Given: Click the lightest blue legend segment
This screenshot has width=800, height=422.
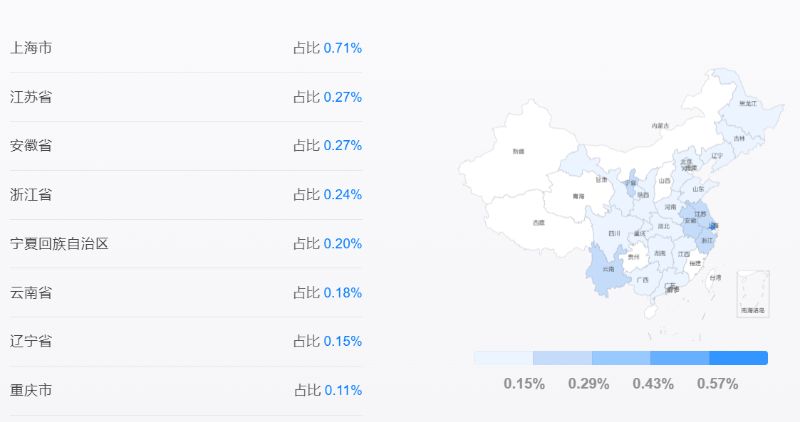Looking at the screenshot, I should (x=504, y=358).
